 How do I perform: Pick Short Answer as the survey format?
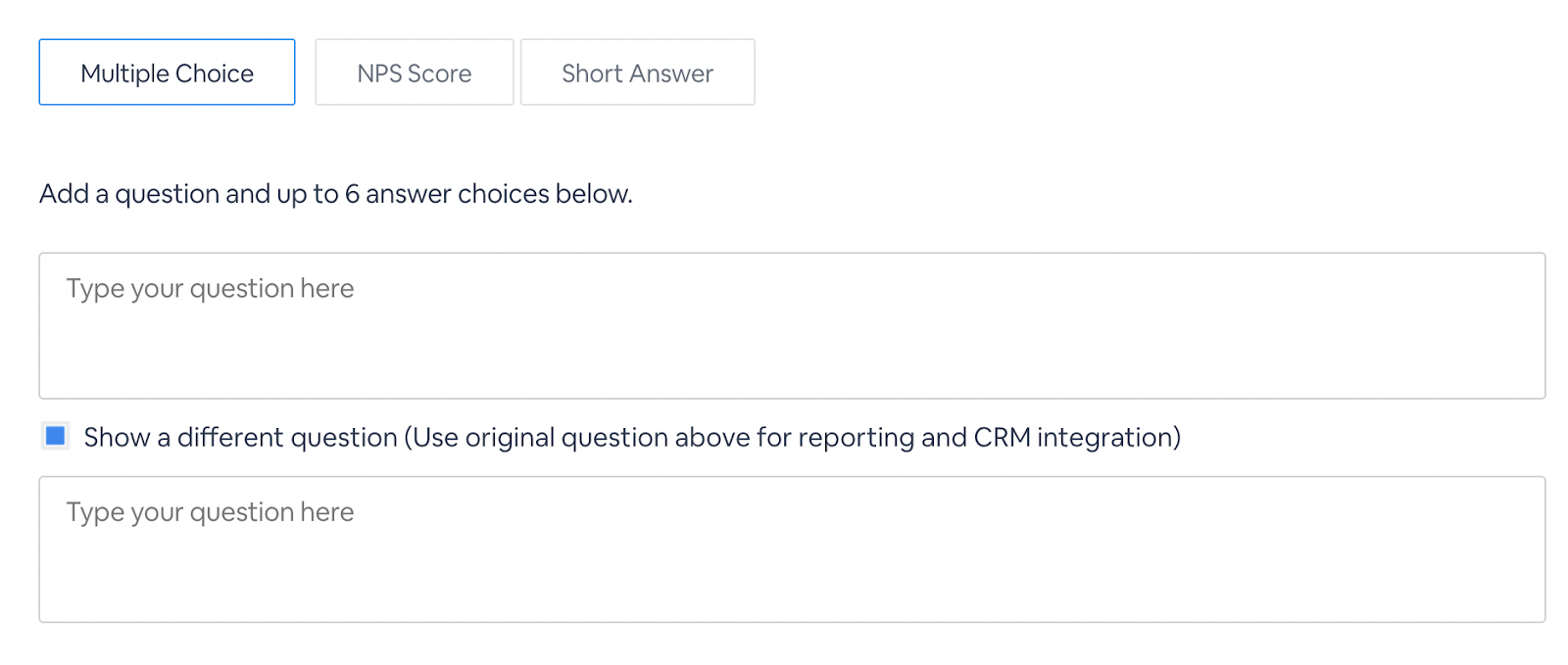[x=637, y=72]
